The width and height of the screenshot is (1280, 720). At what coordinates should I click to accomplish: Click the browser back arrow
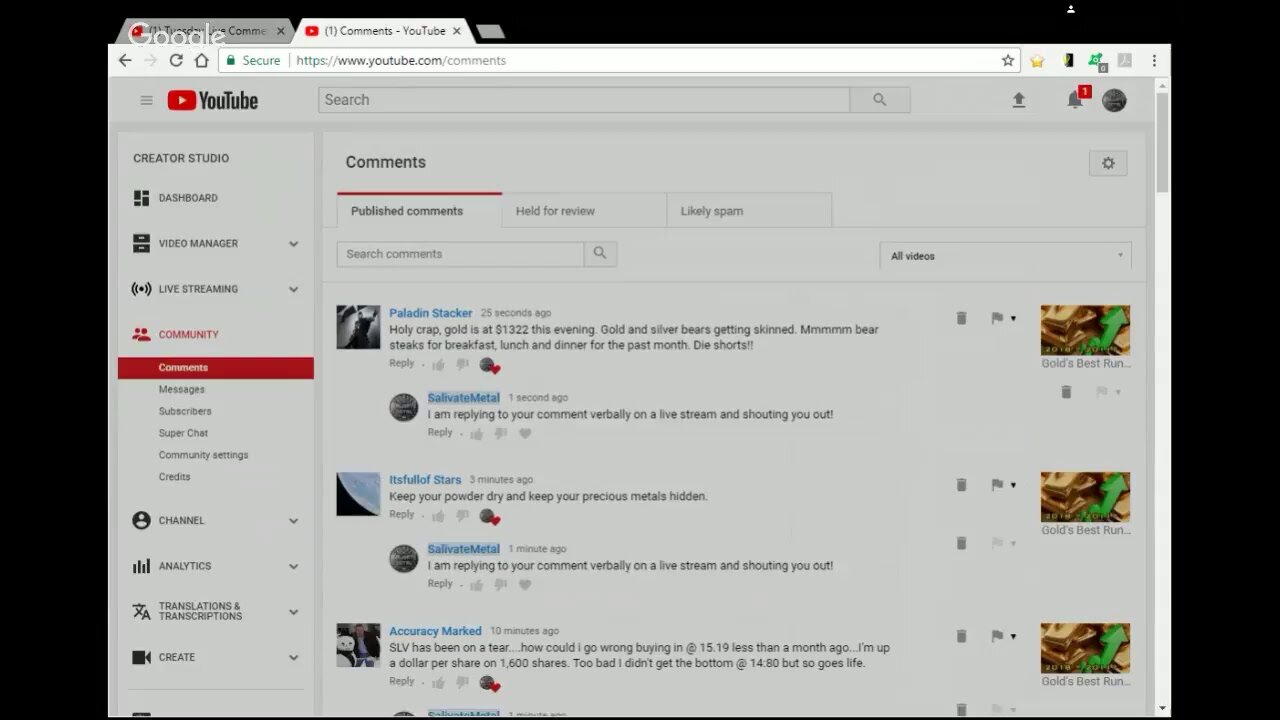[125, 60]
